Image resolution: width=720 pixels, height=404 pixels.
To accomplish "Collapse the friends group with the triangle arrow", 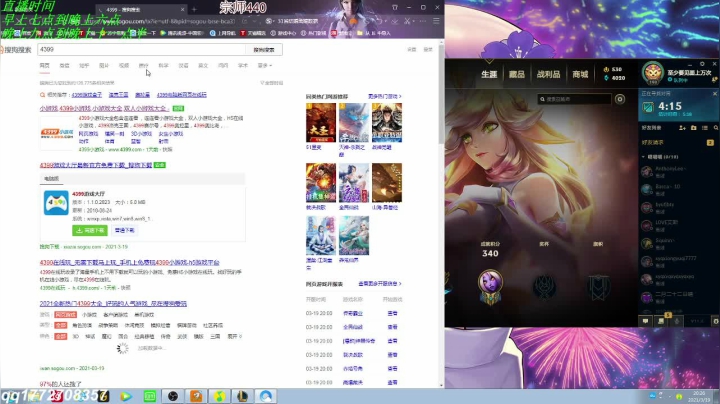I will 643,157.
